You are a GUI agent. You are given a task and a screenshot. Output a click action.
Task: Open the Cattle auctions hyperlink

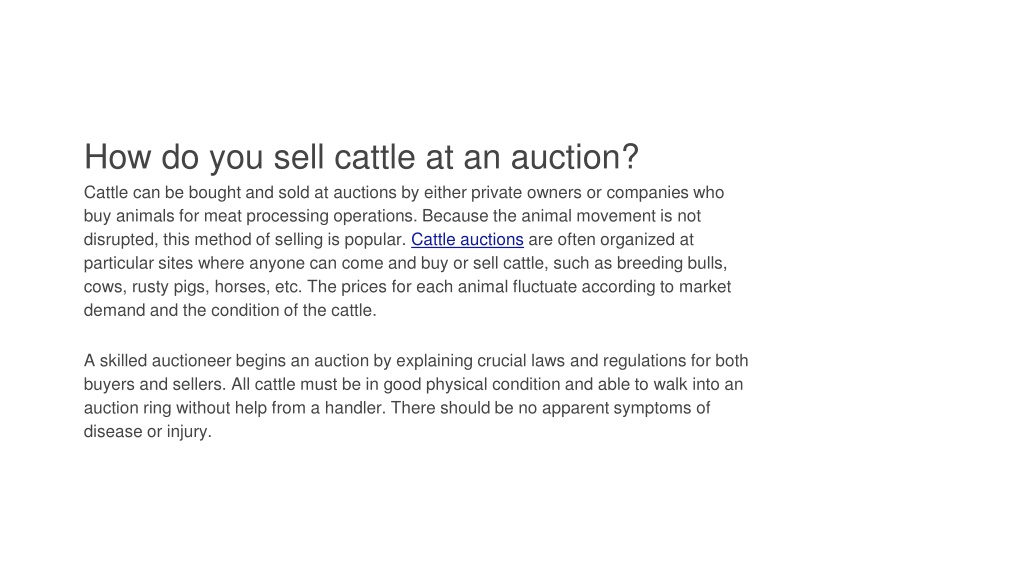(467, 240)
